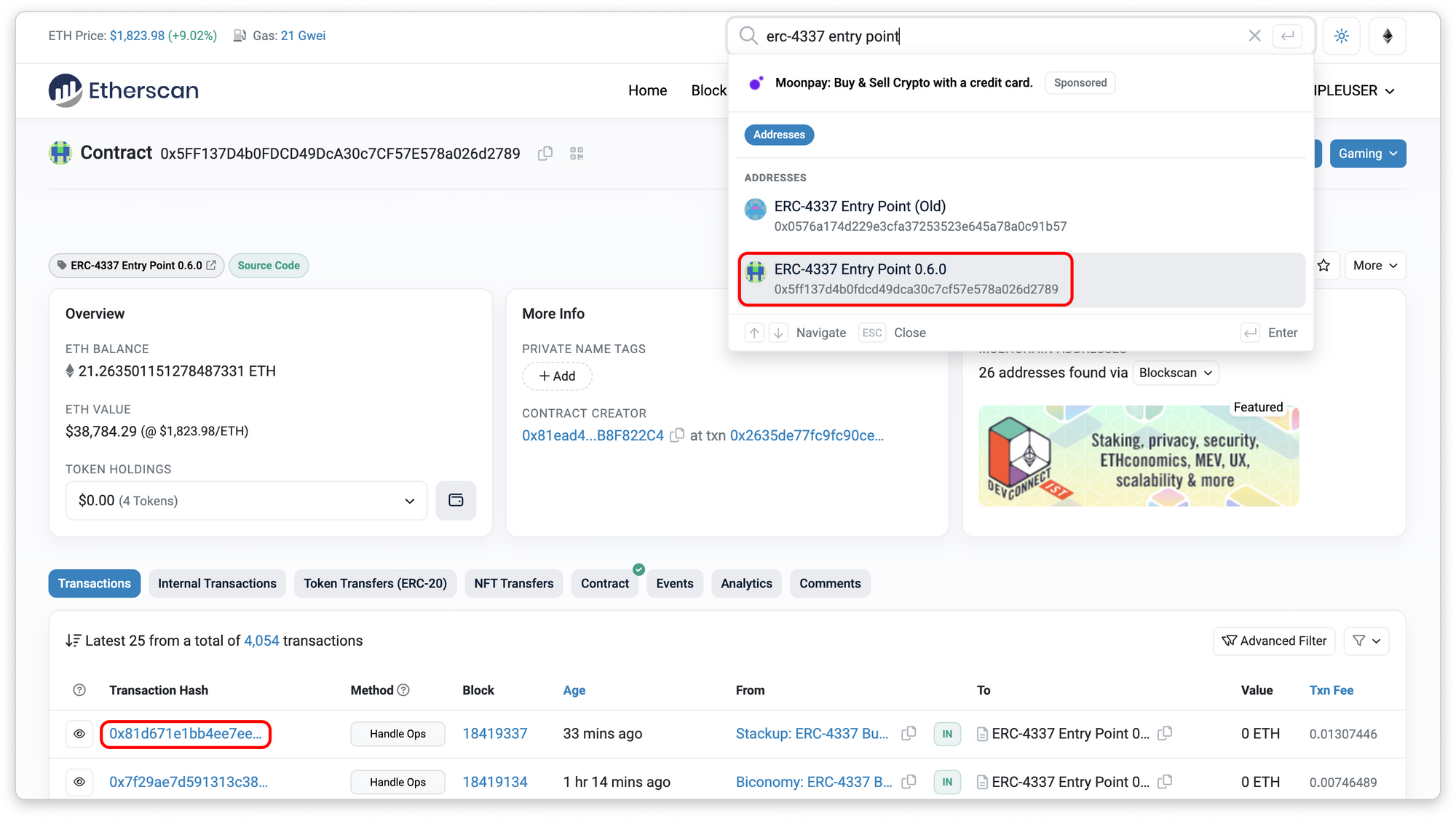Image resolution: width=1456 pixels, height=819 pixels.
Task: Open the Comments tab
Action: 830,584
